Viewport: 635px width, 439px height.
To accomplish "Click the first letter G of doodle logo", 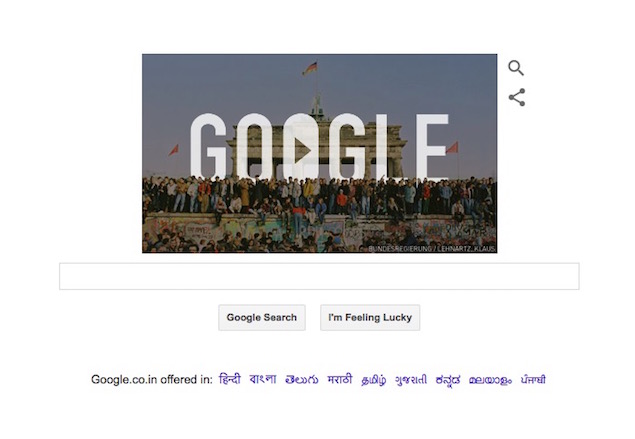I will point(208,147).
